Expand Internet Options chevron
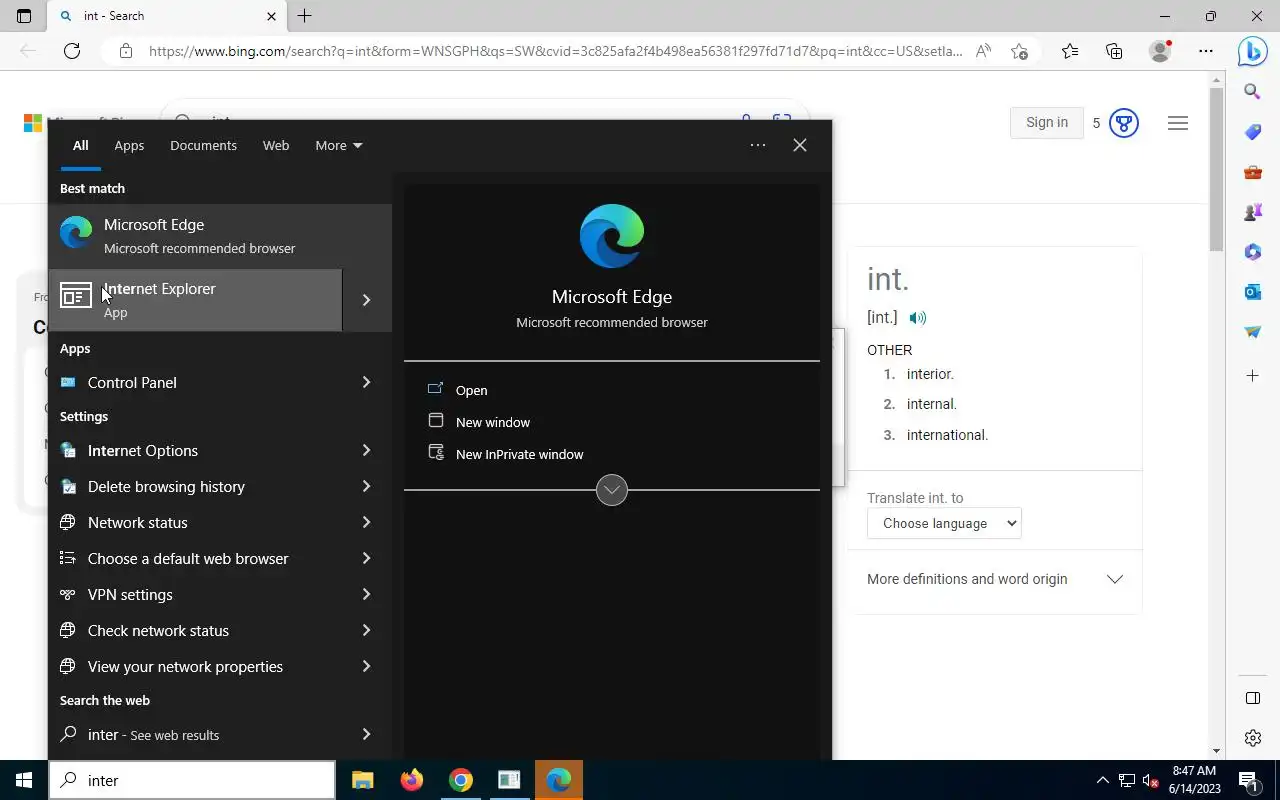This screenshot has height=800, width=1280. [367, 450]
